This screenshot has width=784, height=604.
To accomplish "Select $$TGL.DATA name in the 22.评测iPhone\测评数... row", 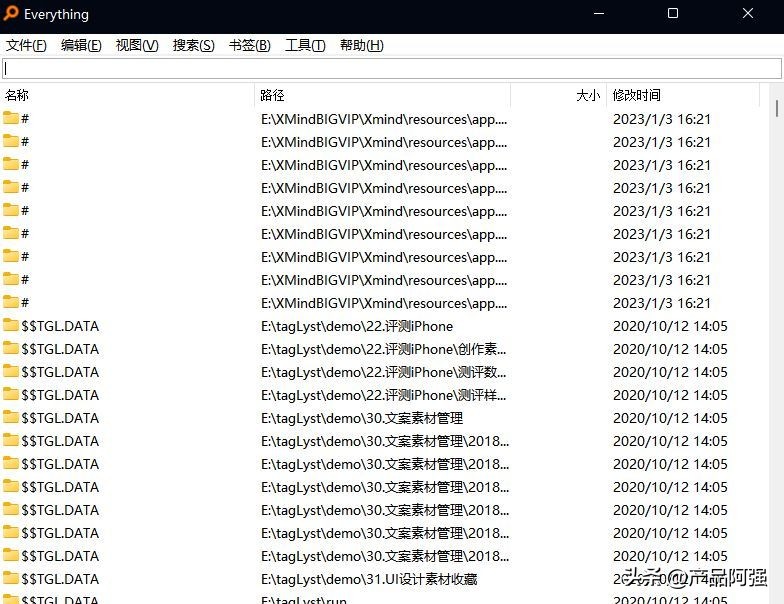I will (x=60, y=372).
